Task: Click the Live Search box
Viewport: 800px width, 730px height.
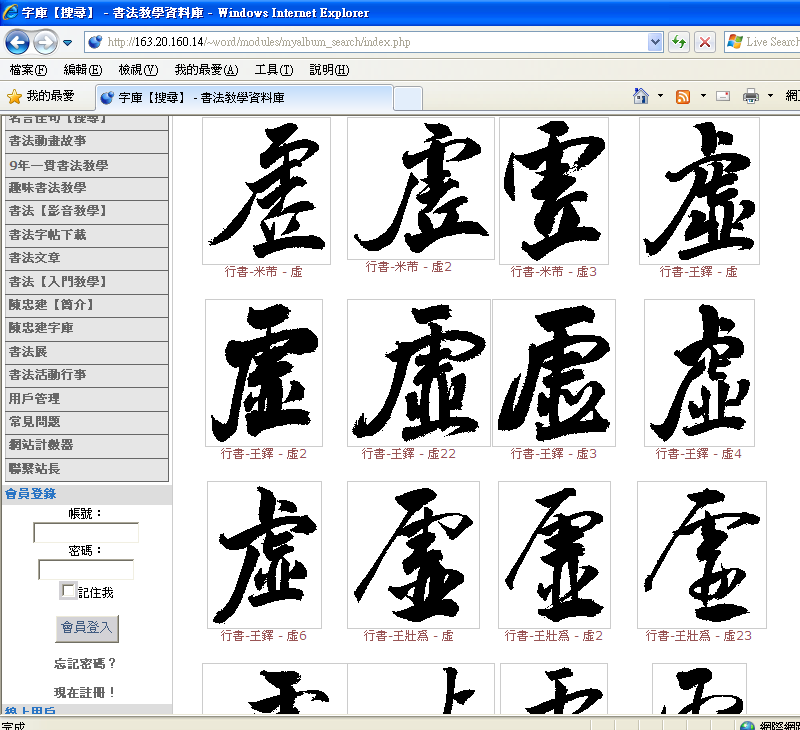Action: 762,42
